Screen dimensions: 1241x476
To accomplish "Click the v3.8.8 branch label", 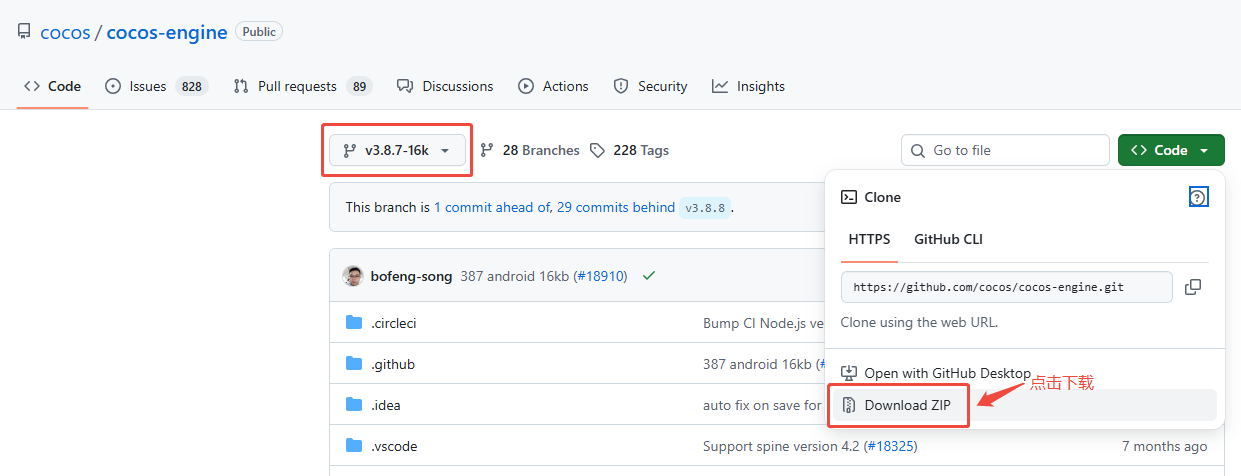I will [705, 207].
